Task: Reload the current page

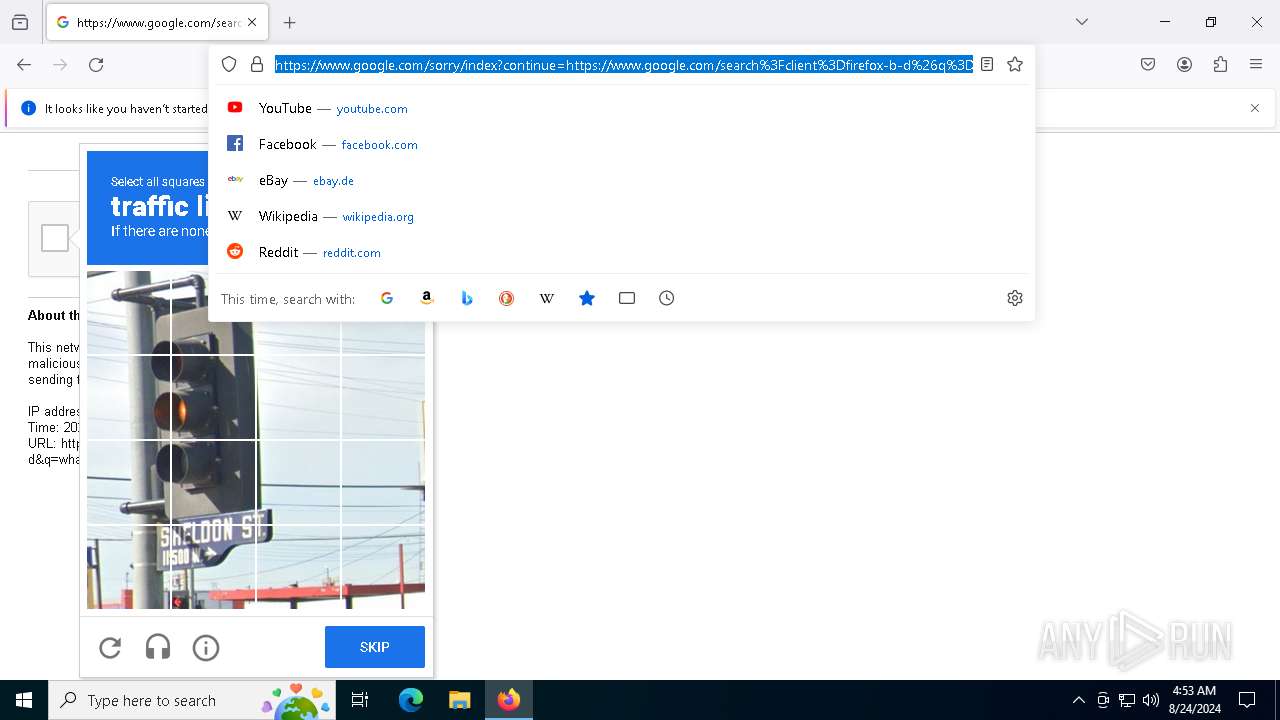Action: click(x=96, y=65)
